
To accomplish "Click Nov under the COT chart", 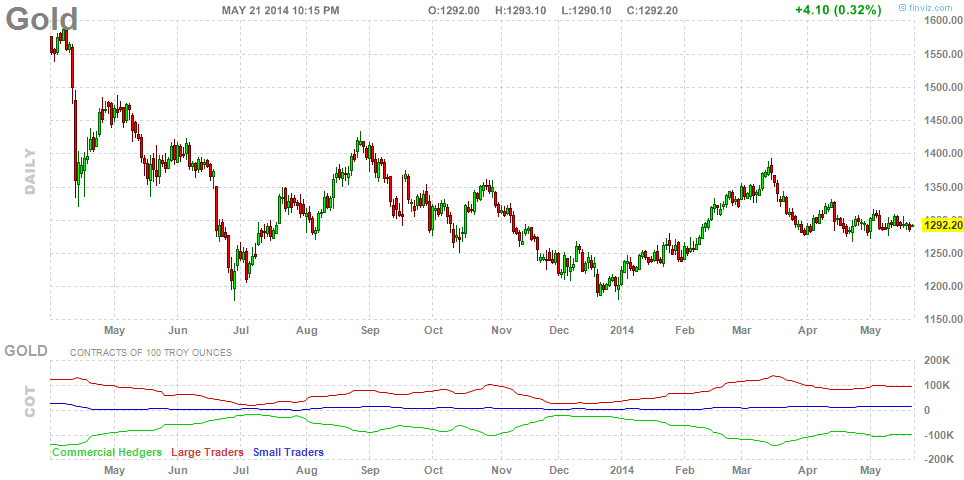I will coord(502,471).
